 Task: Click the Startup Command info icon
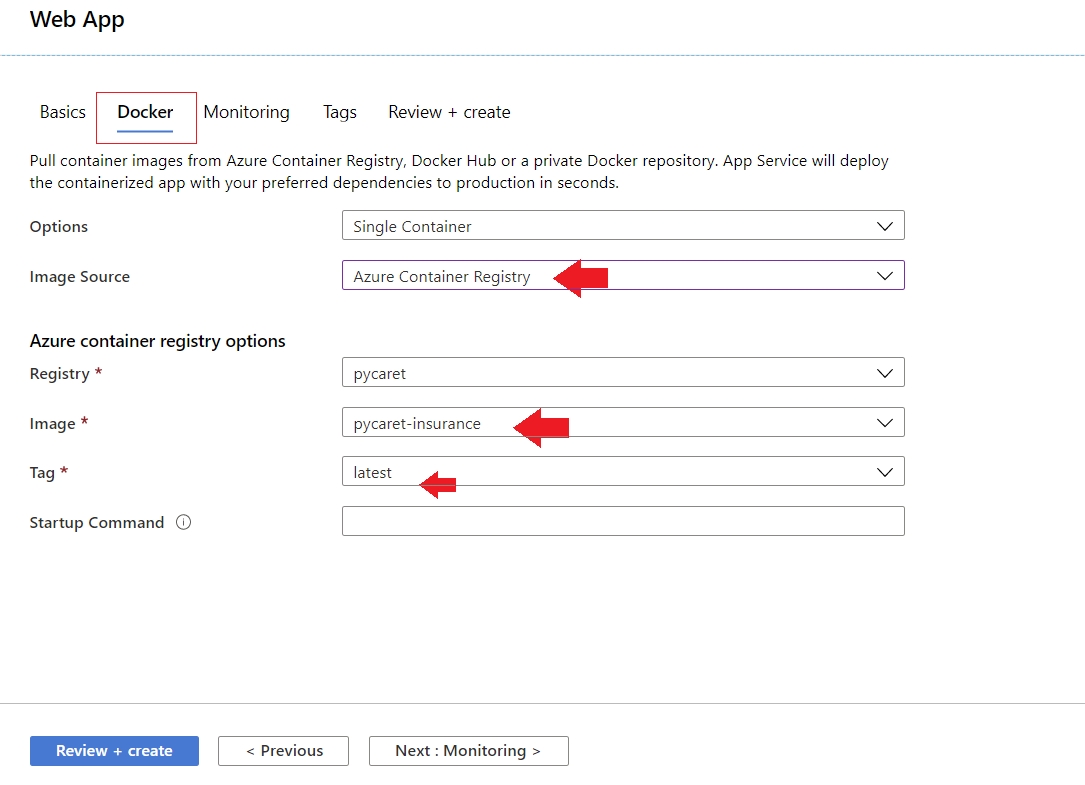[x=183, y=522]
